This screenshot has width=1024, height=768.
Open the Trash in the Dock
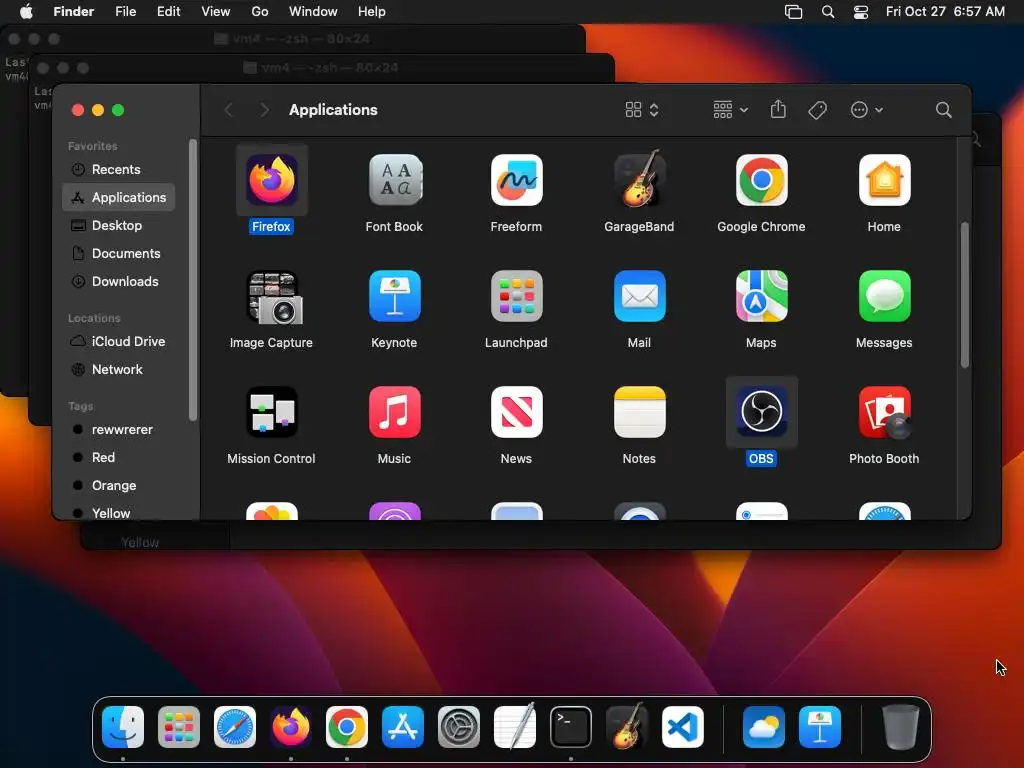[x=901, y=727]
